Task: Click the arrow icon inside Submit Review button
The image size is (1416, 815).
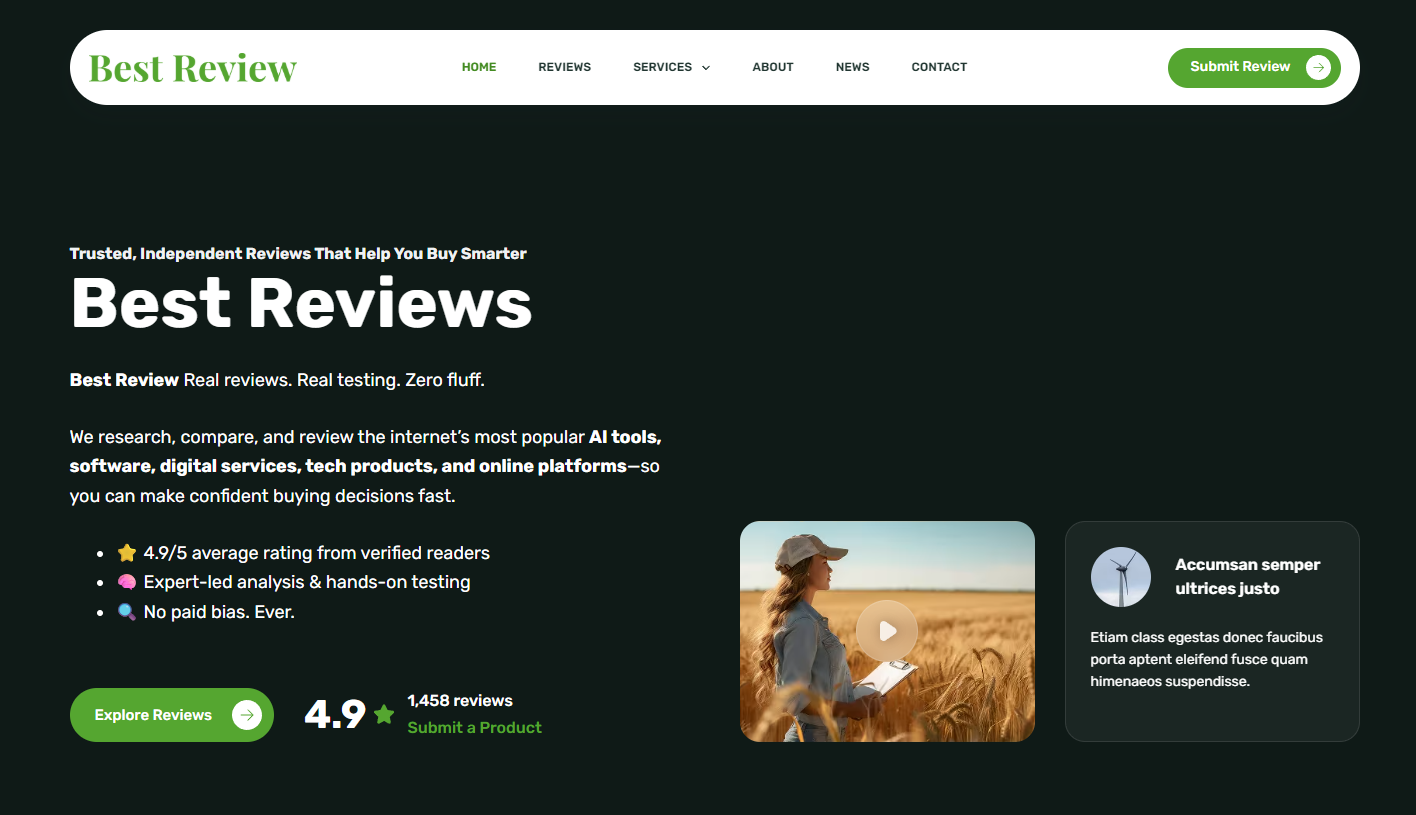Action: 1319,67
